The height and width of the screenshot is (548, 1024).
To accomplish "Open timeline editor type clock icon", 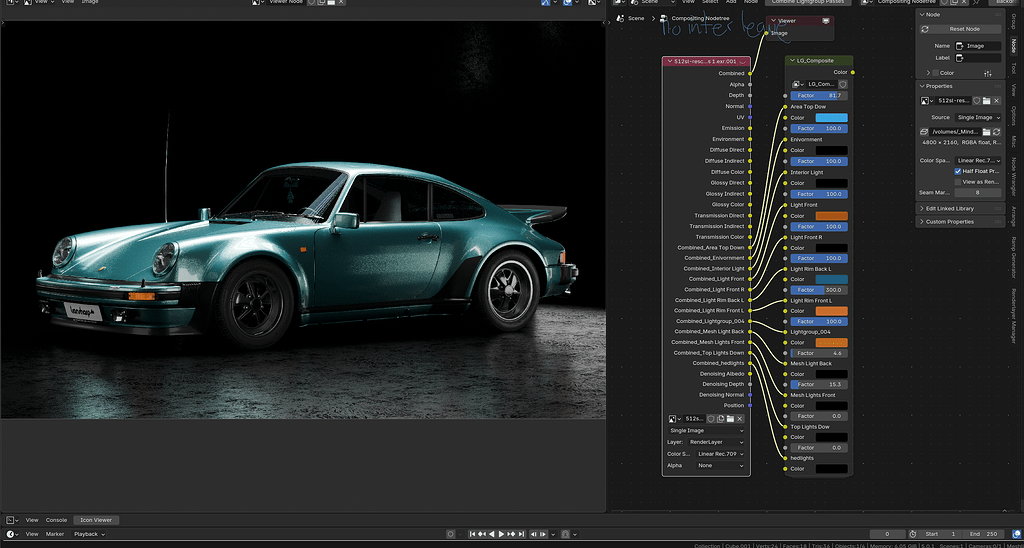I will pos(12,534).
